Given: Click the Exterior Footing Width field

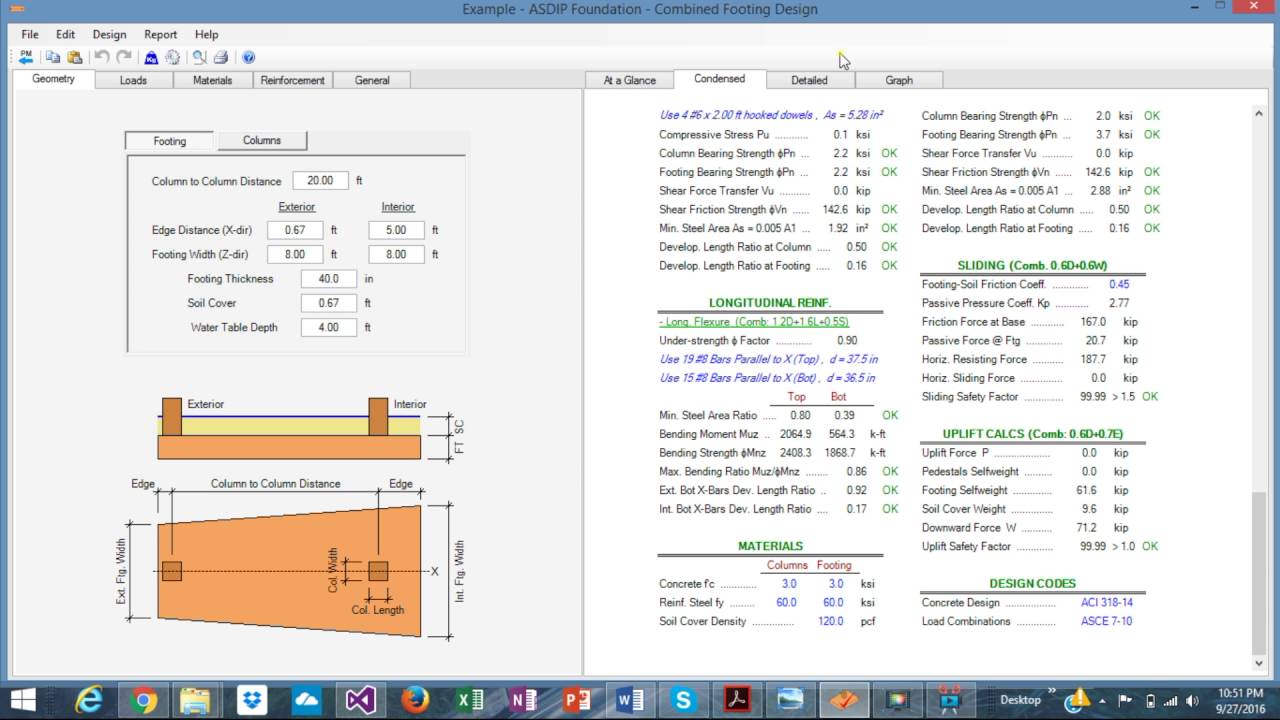Looking at the screenshot, I should [x=295, y=254].
